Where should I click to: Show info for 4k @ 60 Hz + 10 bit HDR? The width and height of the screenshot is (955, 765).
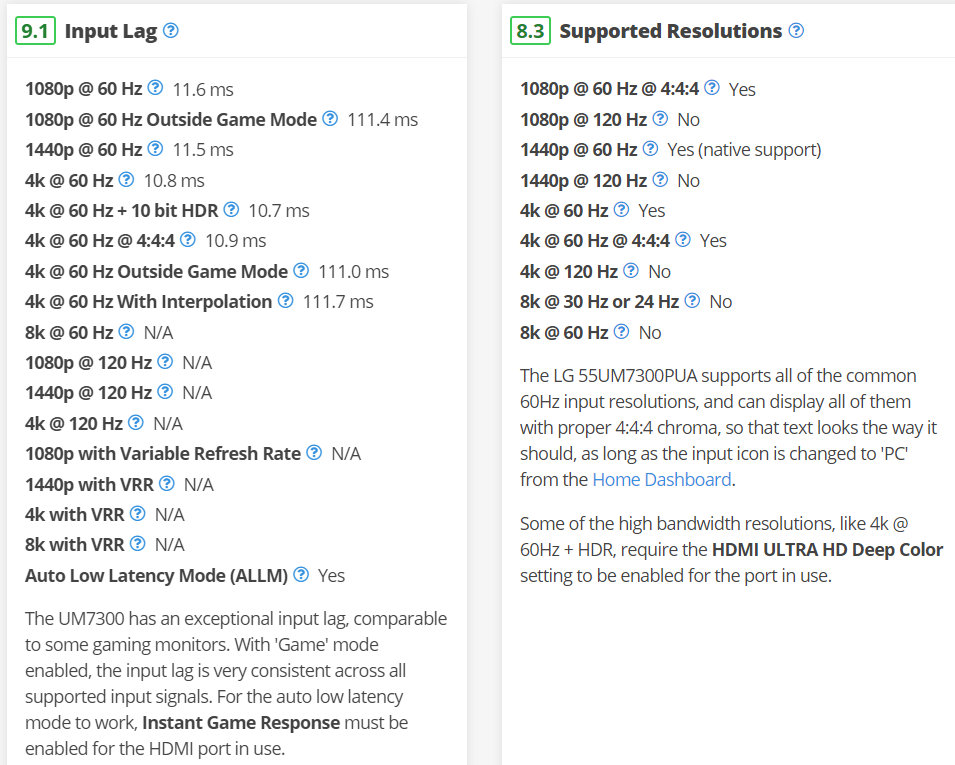[x=231, y=210]
